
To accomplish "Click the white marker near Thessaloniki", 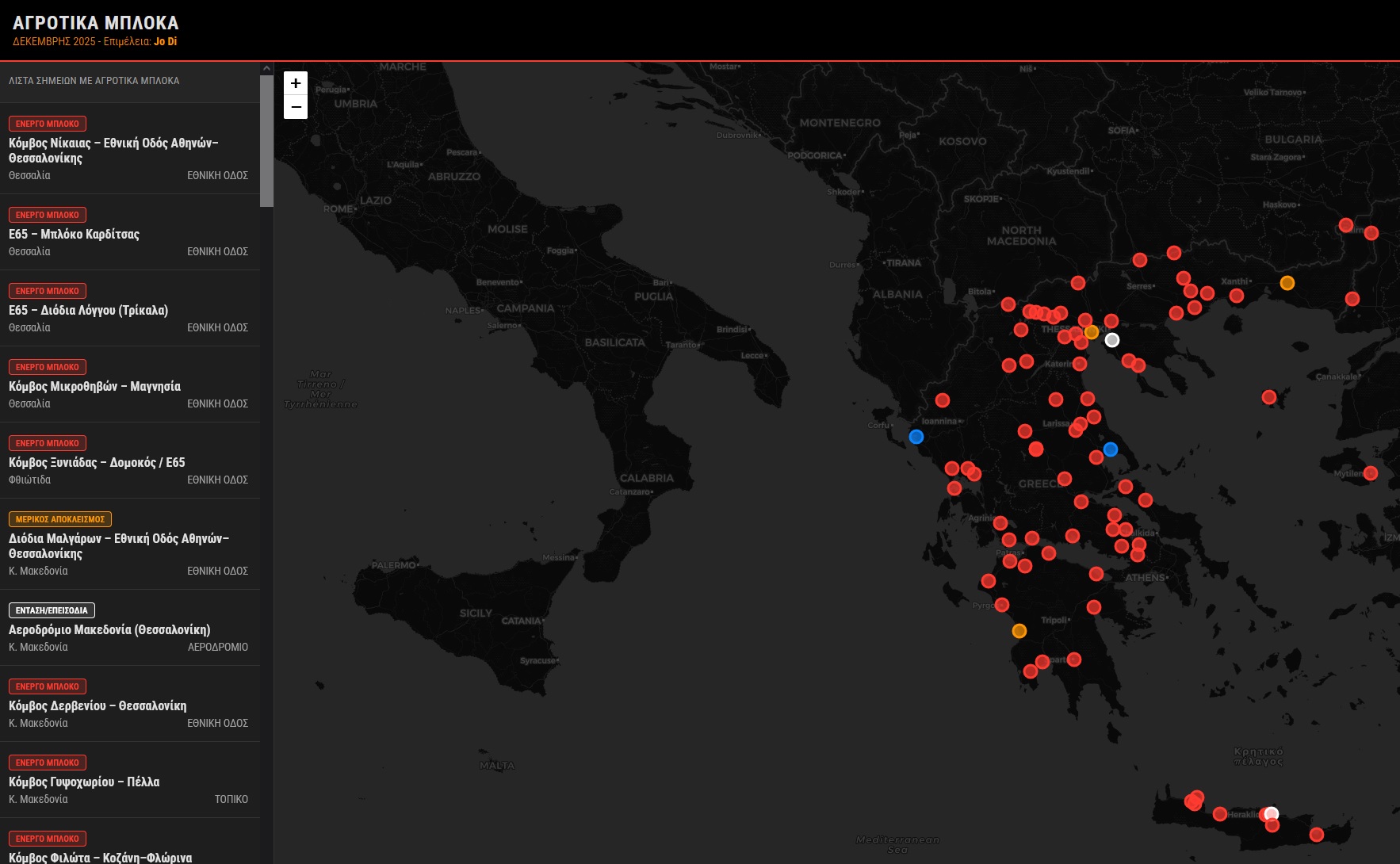I will coord(1112,340).
